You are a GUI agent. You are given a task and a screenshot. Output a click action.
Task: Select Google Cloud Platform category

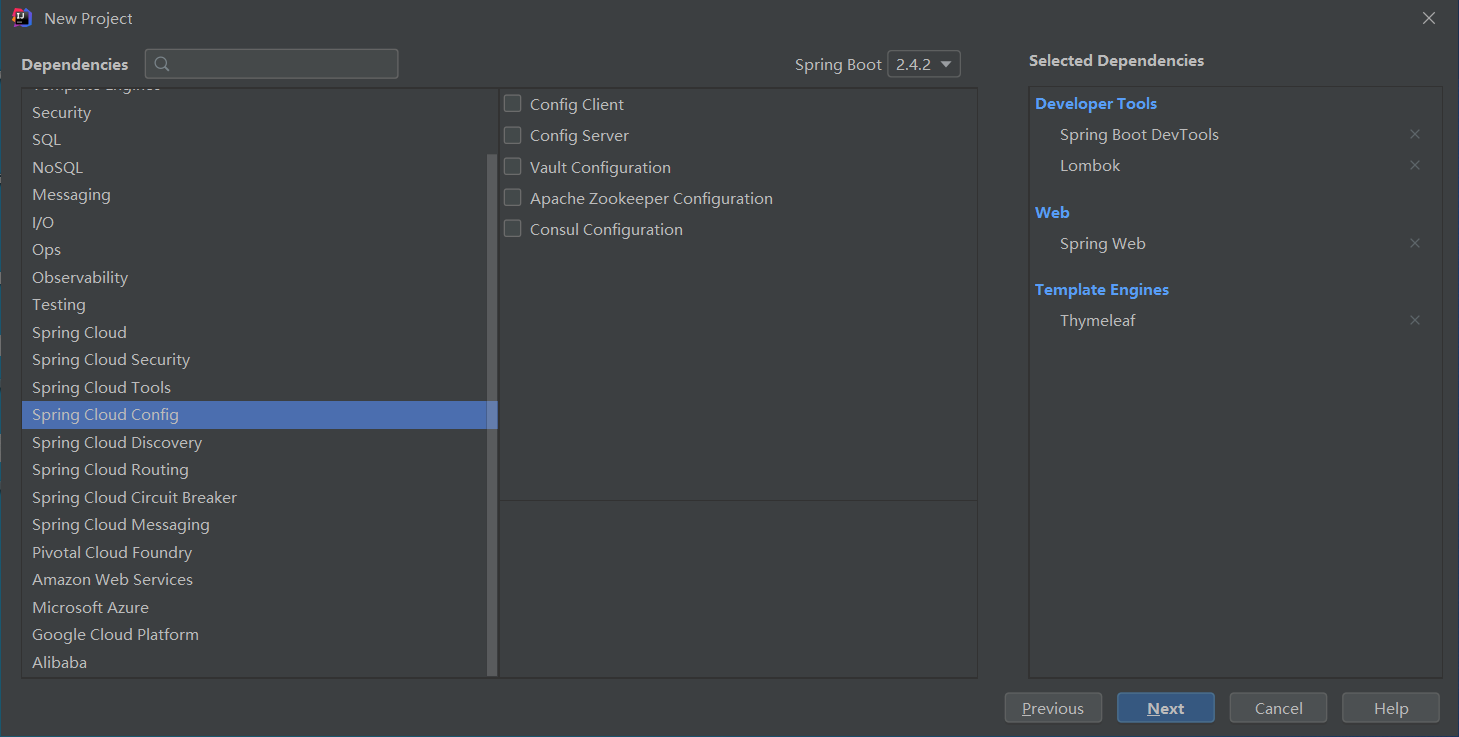pyautogui.click(x=254, y=635)
